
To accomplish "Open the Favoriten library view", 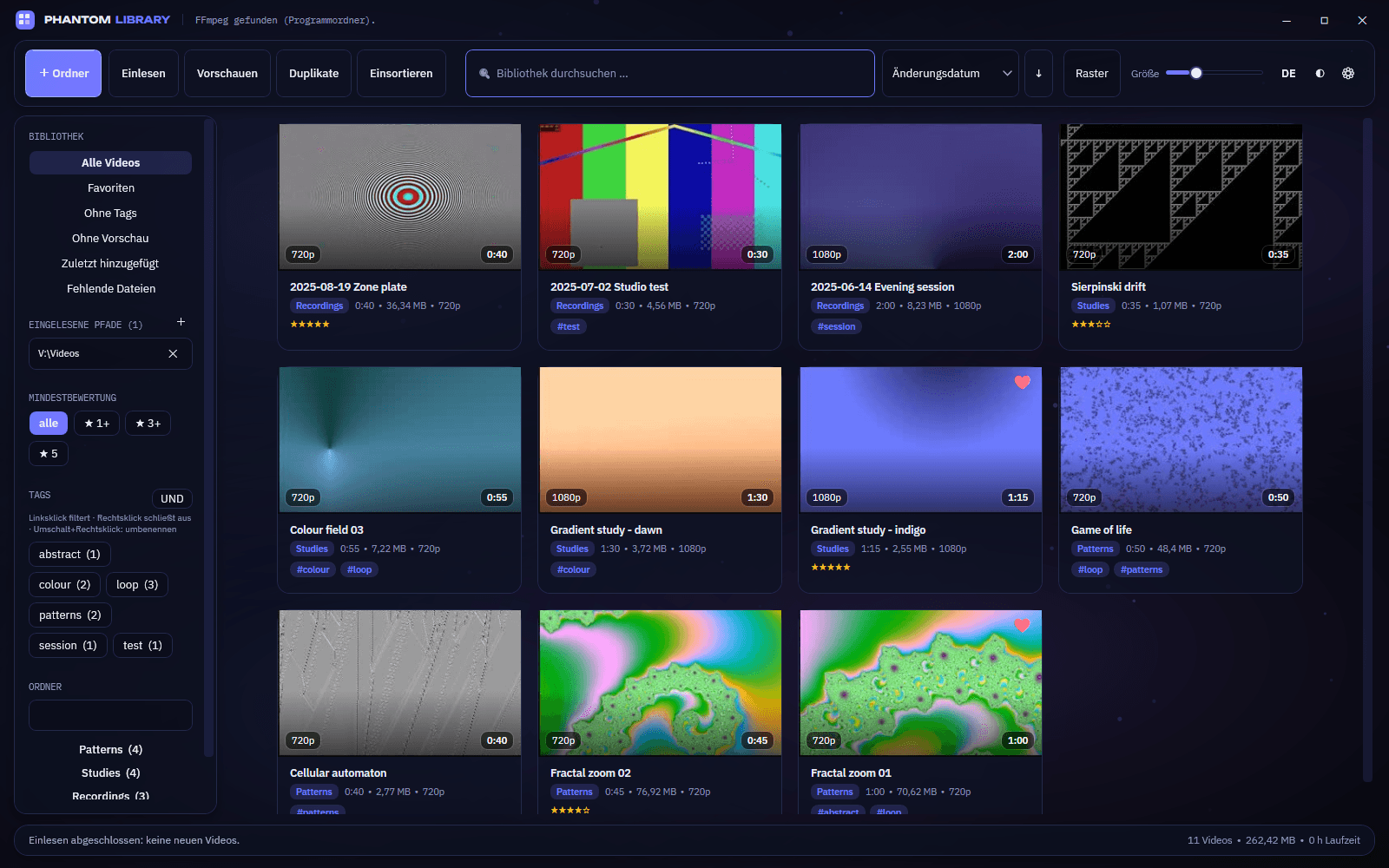I will 110,187.
